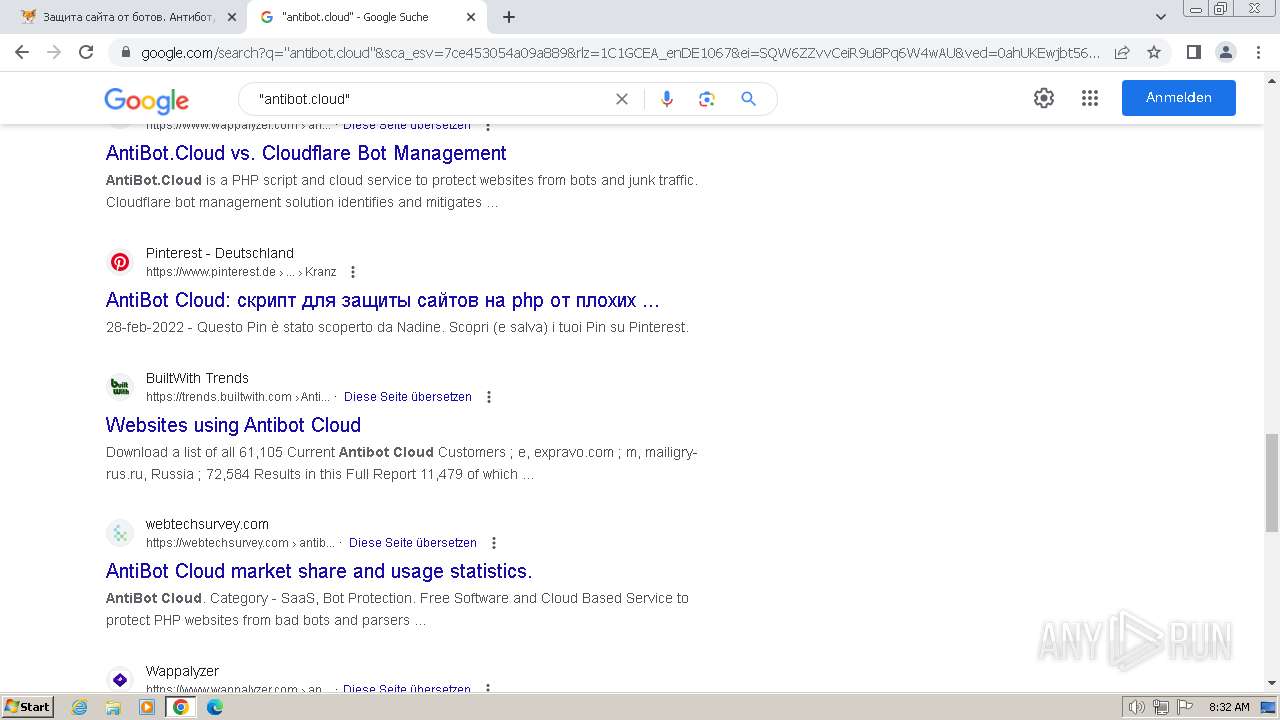This screenshot has height=720, width=1280.
Task: Open more options for BuiltWith result
Action: coord(489,397)
